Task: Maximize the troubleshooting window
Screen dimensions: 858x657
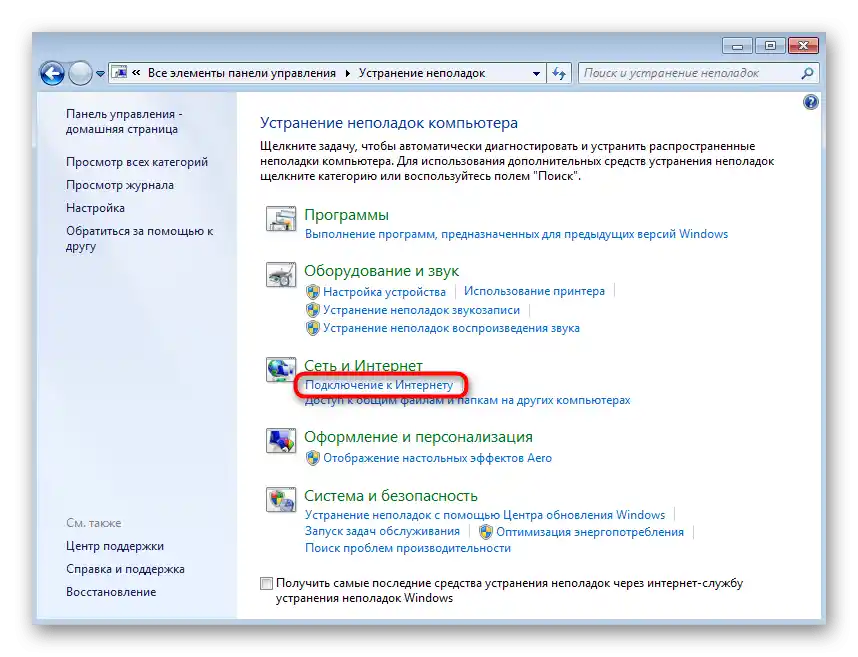Action: click(770, 46)
